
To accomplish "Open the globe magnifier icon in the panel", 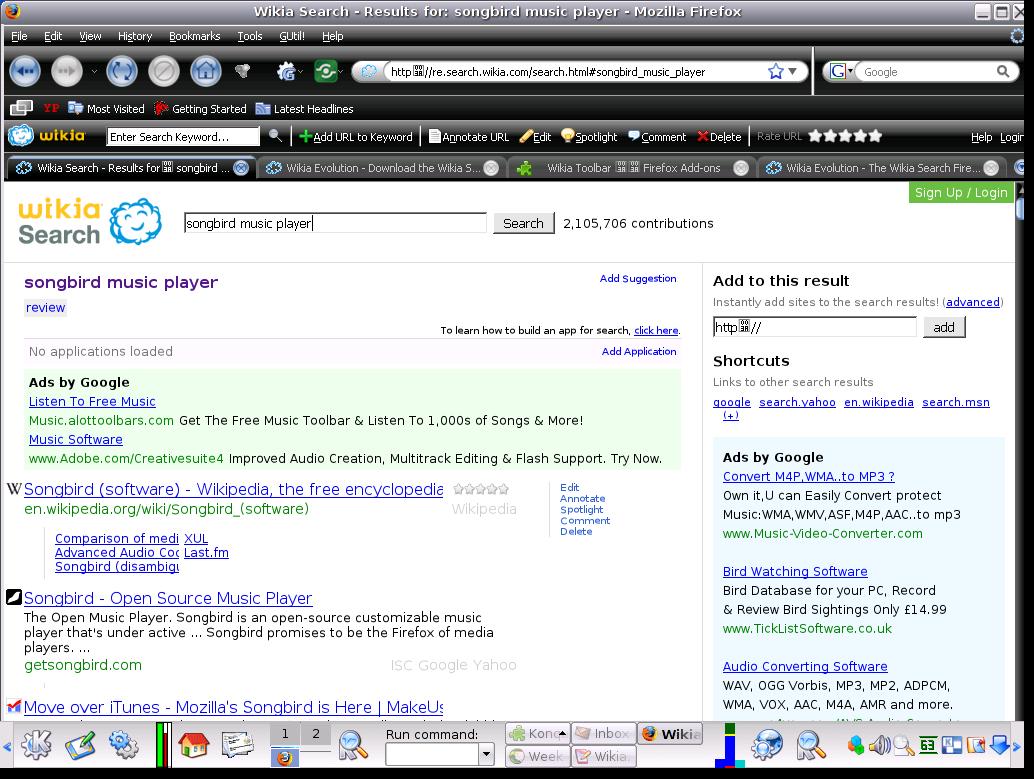I will (x=766, y=745).
